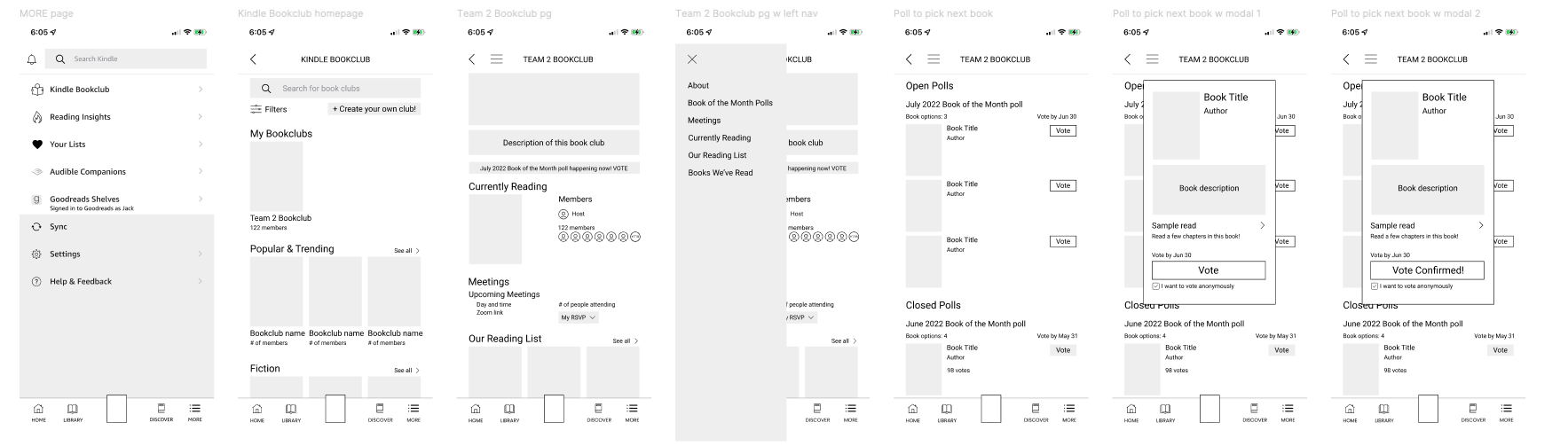The width and height of the screenshot is (1568, 446).
Task: Tap the Help & Feedback question mark icon
Action: pos(36,282)
